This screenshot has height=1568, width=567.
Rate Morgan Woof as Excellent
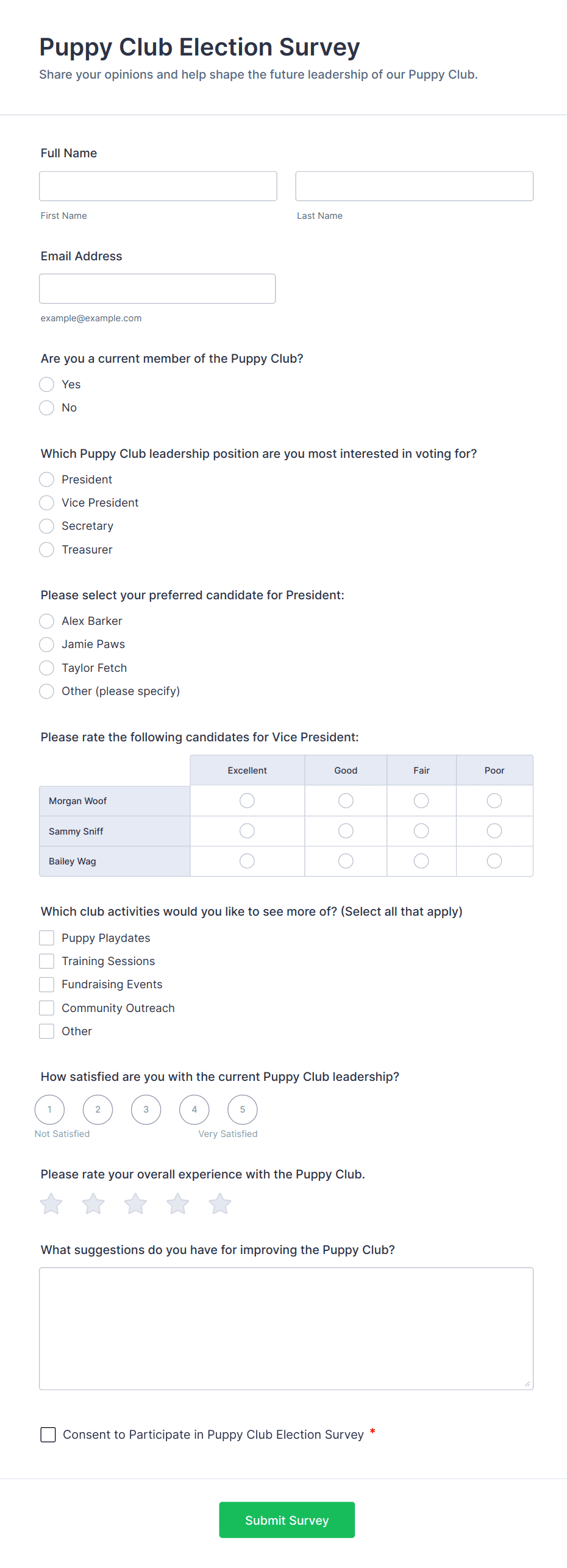click(x=247, y=800)
